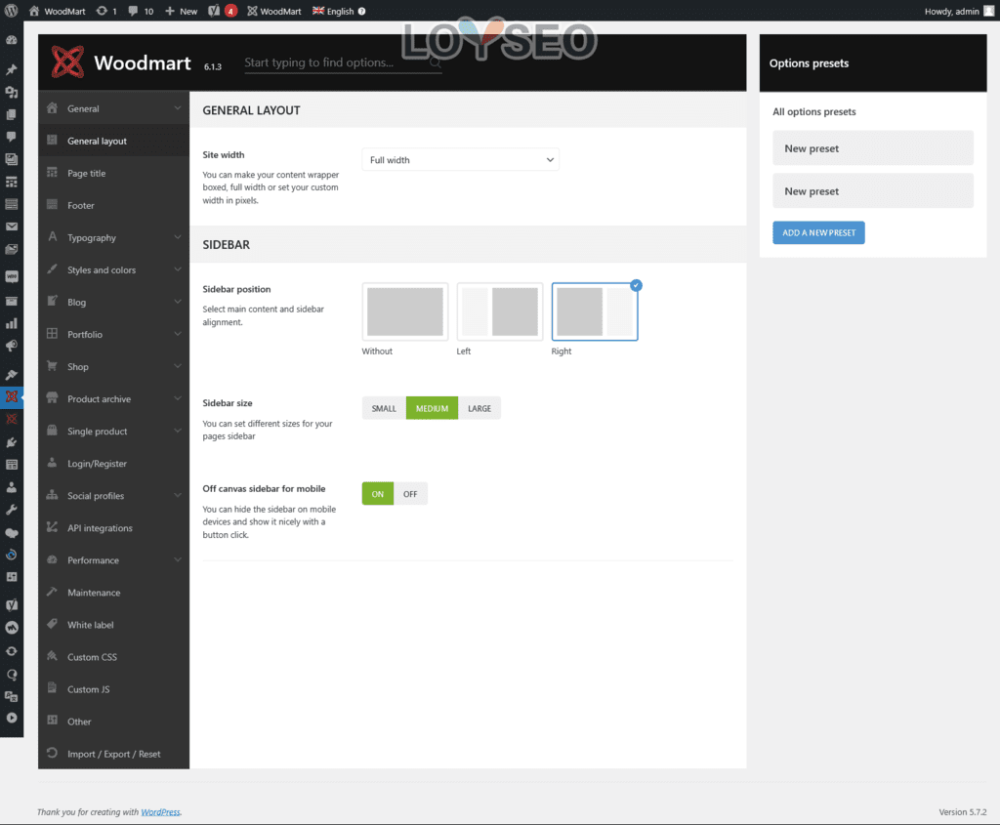Select the second New preset entry

873,191
